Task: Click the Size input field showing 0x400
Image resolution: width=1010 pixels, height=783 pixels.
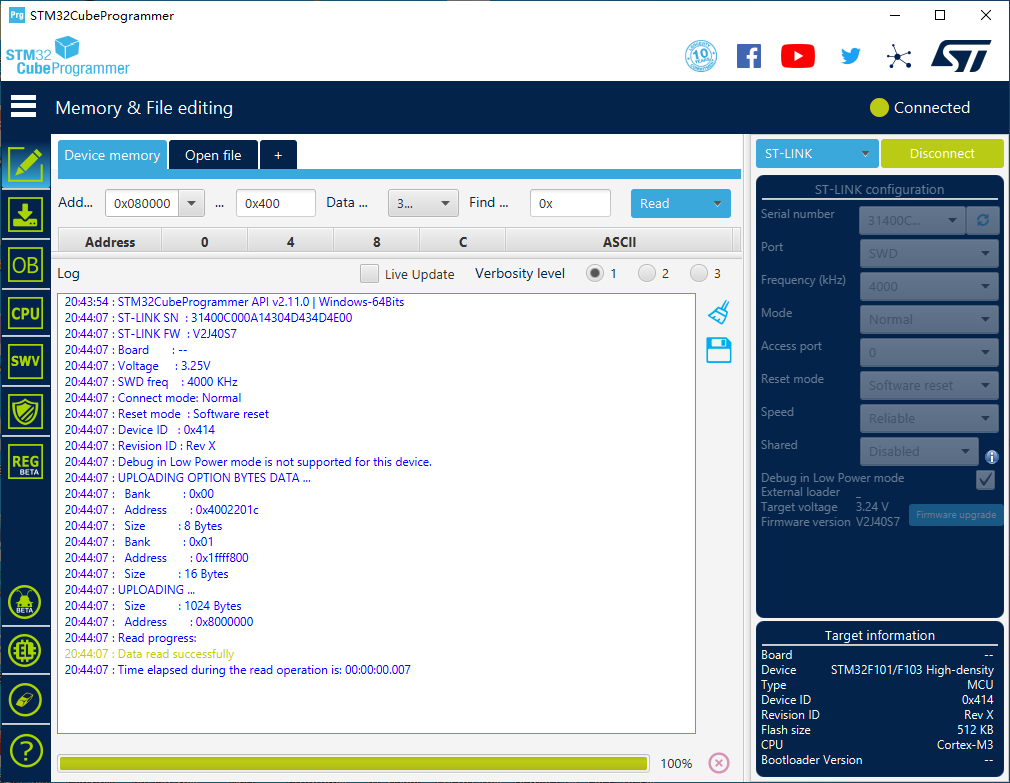Action: pos(275,203)
